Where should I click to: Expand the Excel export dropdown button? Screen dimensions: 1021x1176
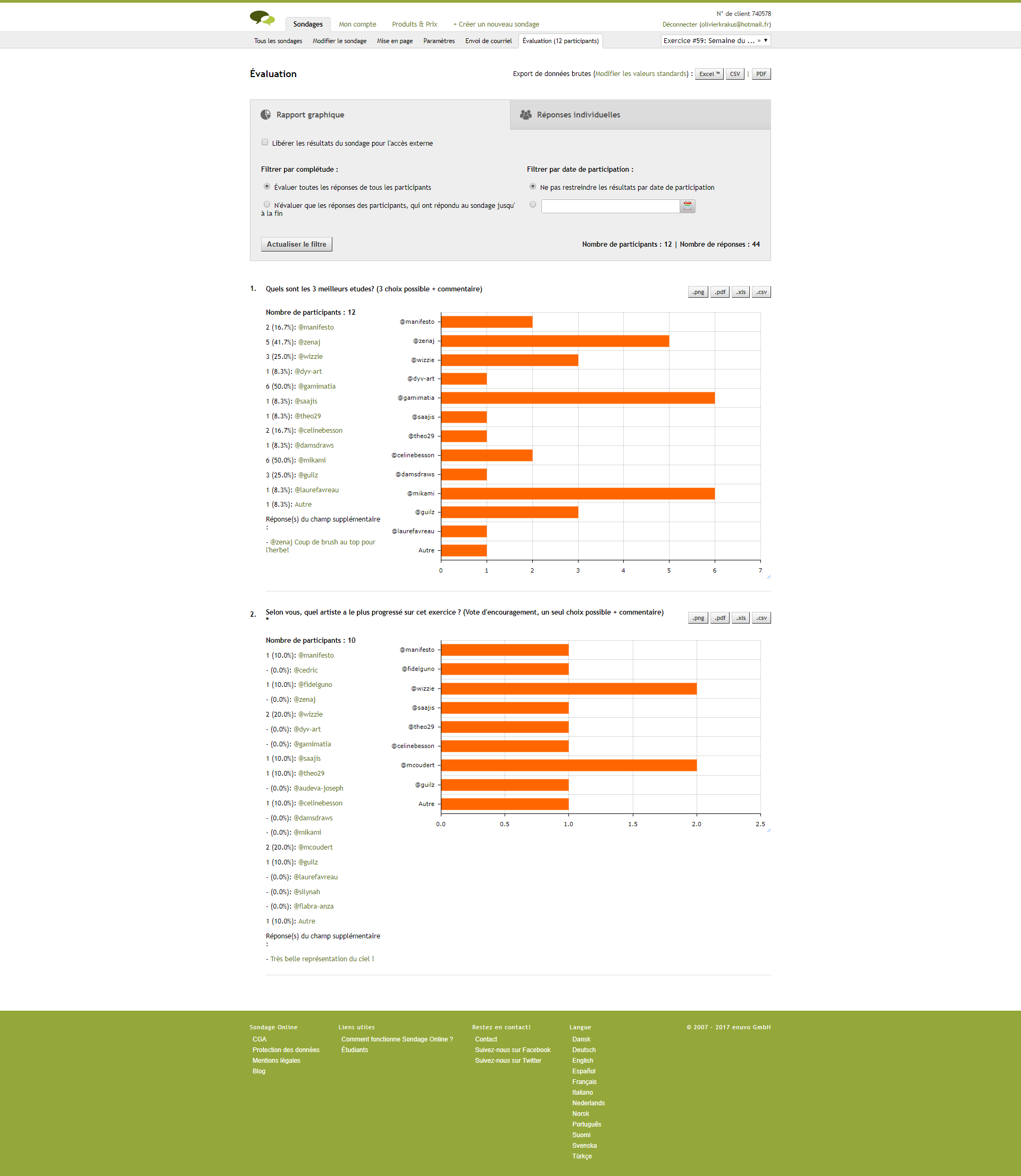tap(709, 74)
